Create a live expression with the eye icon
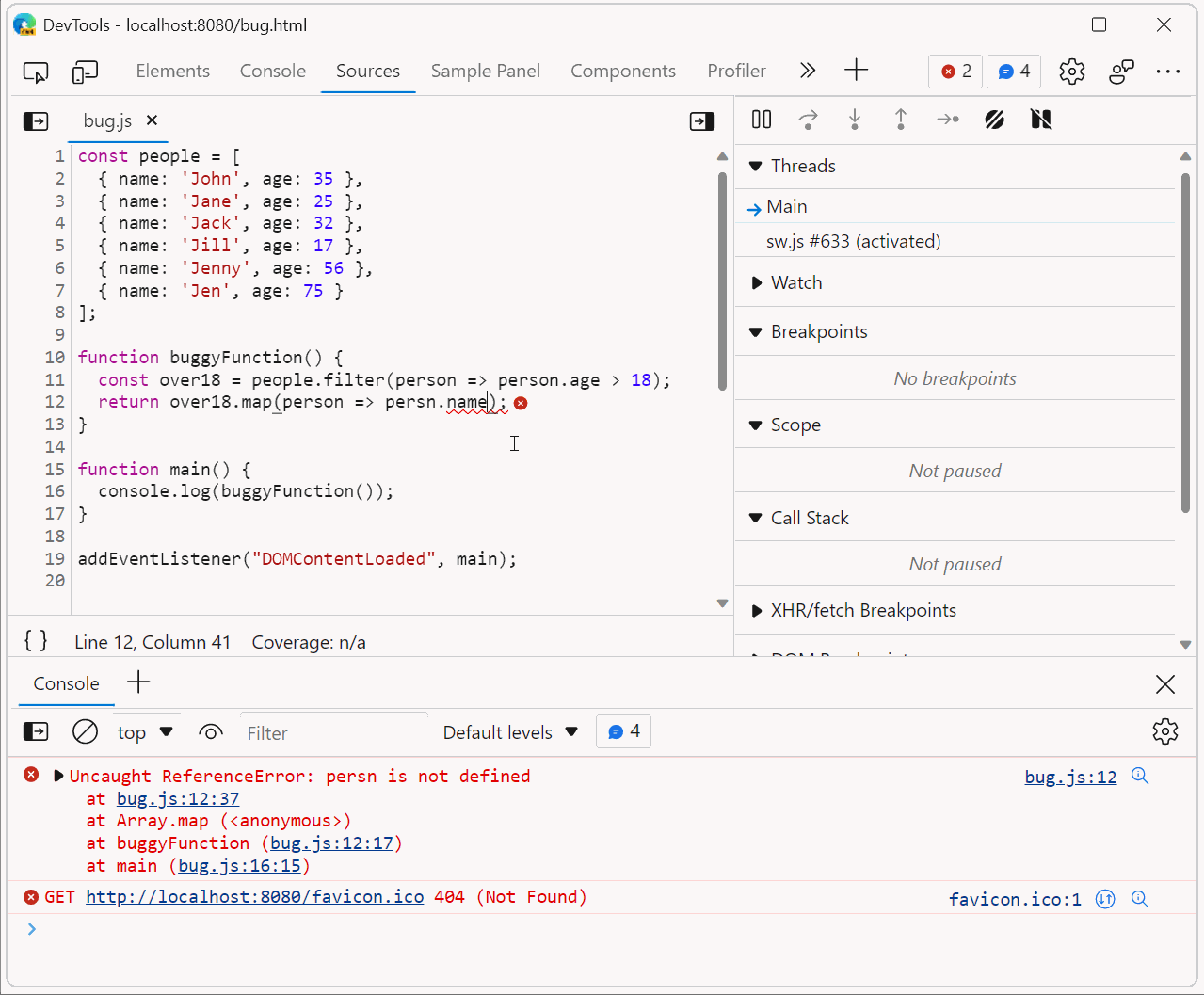 tap(210, 731)
